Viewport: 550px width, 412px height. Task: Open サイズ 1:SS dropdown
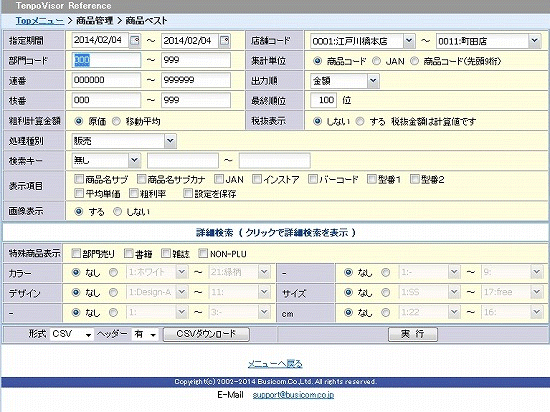[429, 292]
